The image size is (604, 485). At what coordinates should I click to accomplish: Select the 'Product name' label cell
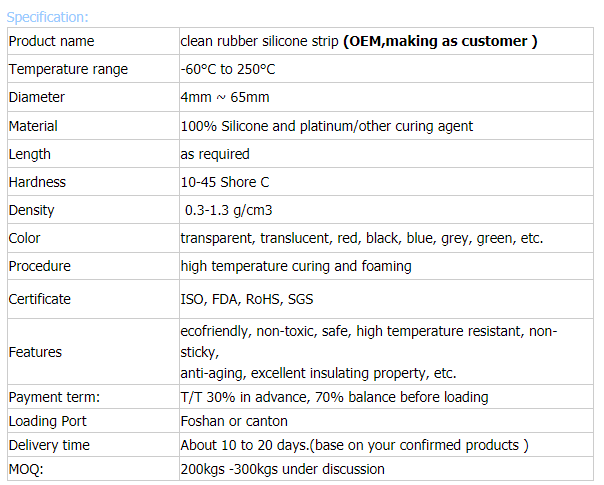tap(93, 41)
